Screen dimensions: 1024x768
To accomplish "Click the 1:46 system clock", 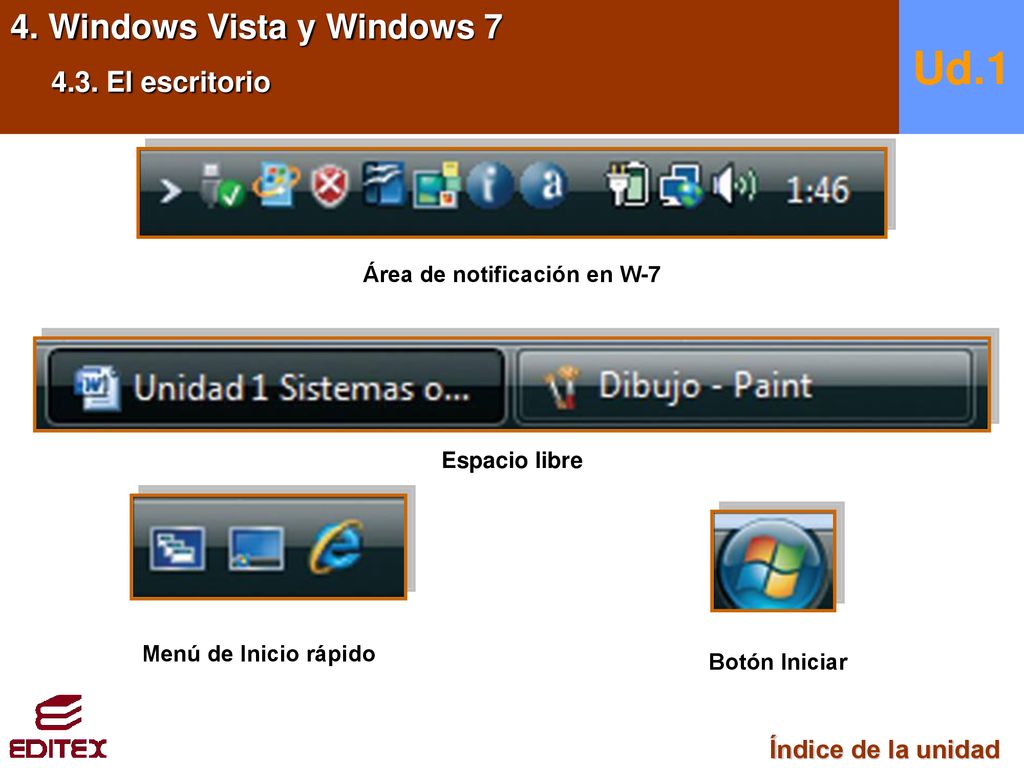I will click(817, 190).
